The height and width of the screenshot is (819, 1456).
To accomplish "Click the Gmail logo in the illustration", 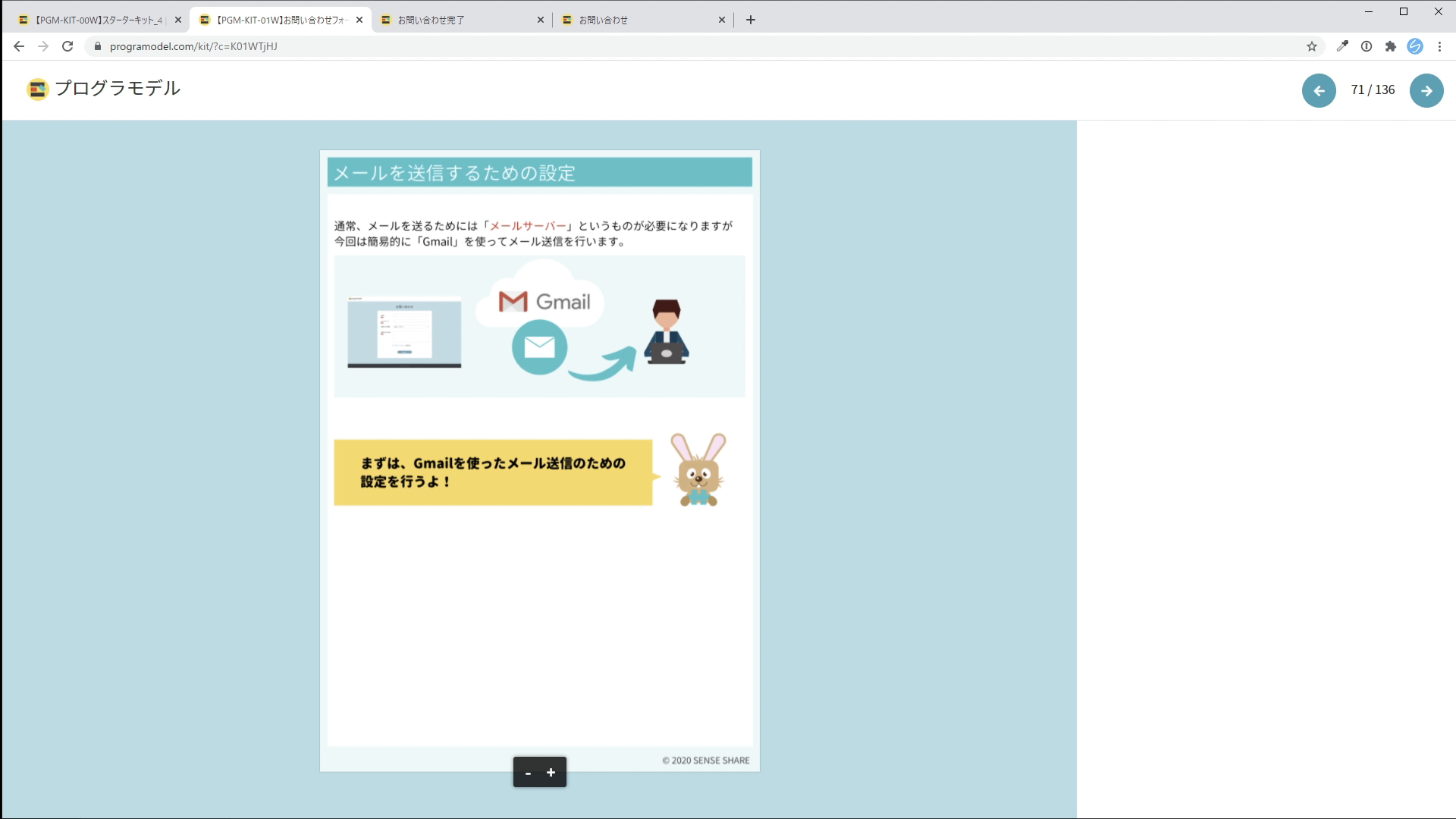I will click(x=544, y=302).
